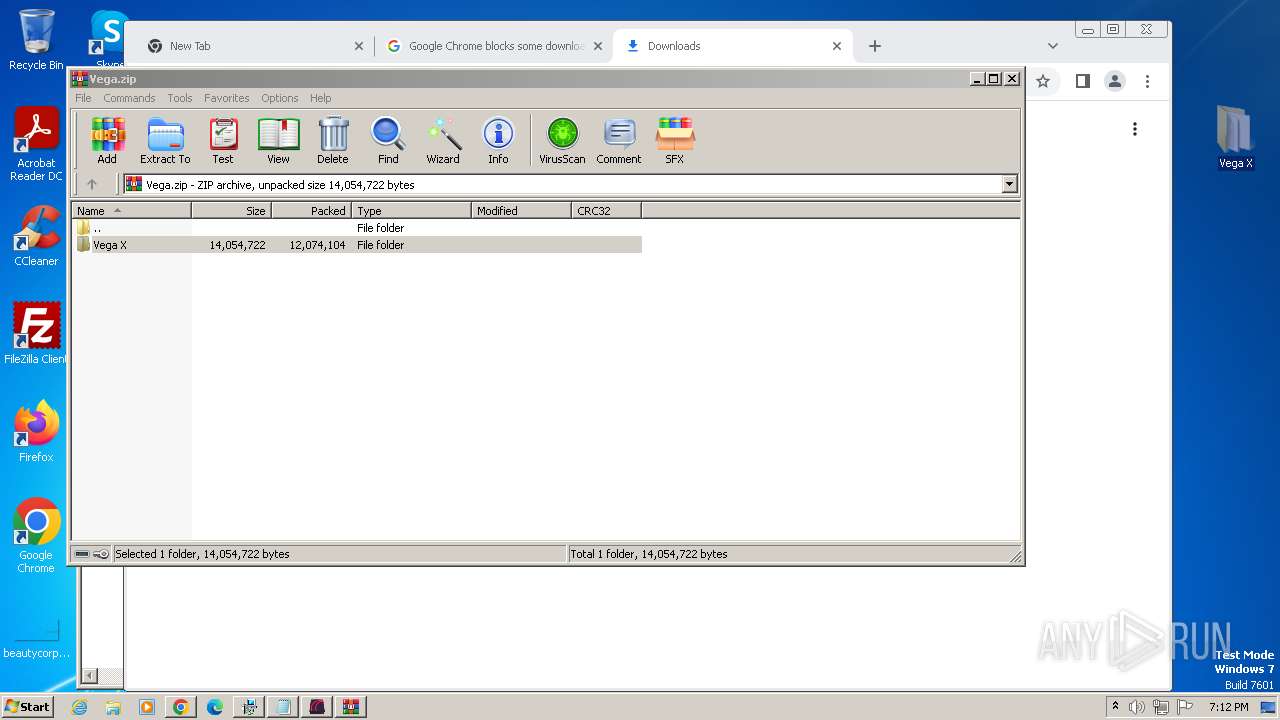The image size is (1280, 720).
Task: Open the Tools menu
Action: coord(180,98)
